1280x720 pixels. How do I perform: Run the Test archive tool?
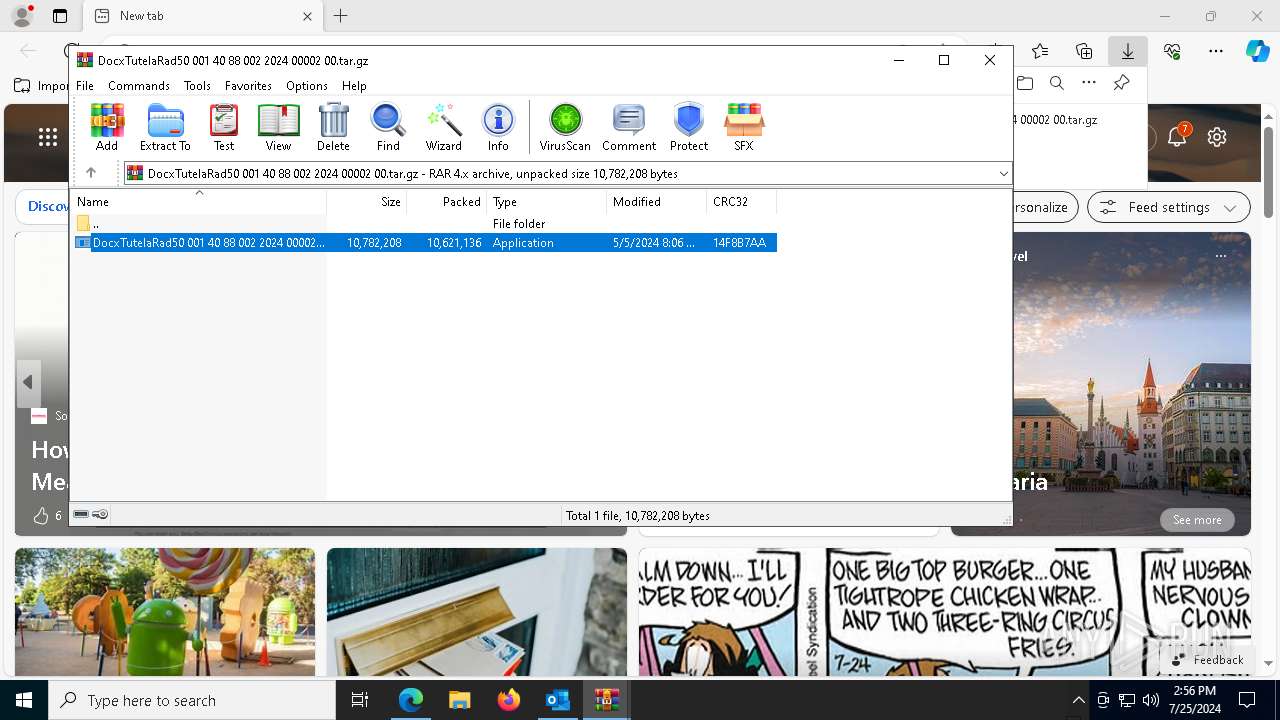(x=224, y=127)
